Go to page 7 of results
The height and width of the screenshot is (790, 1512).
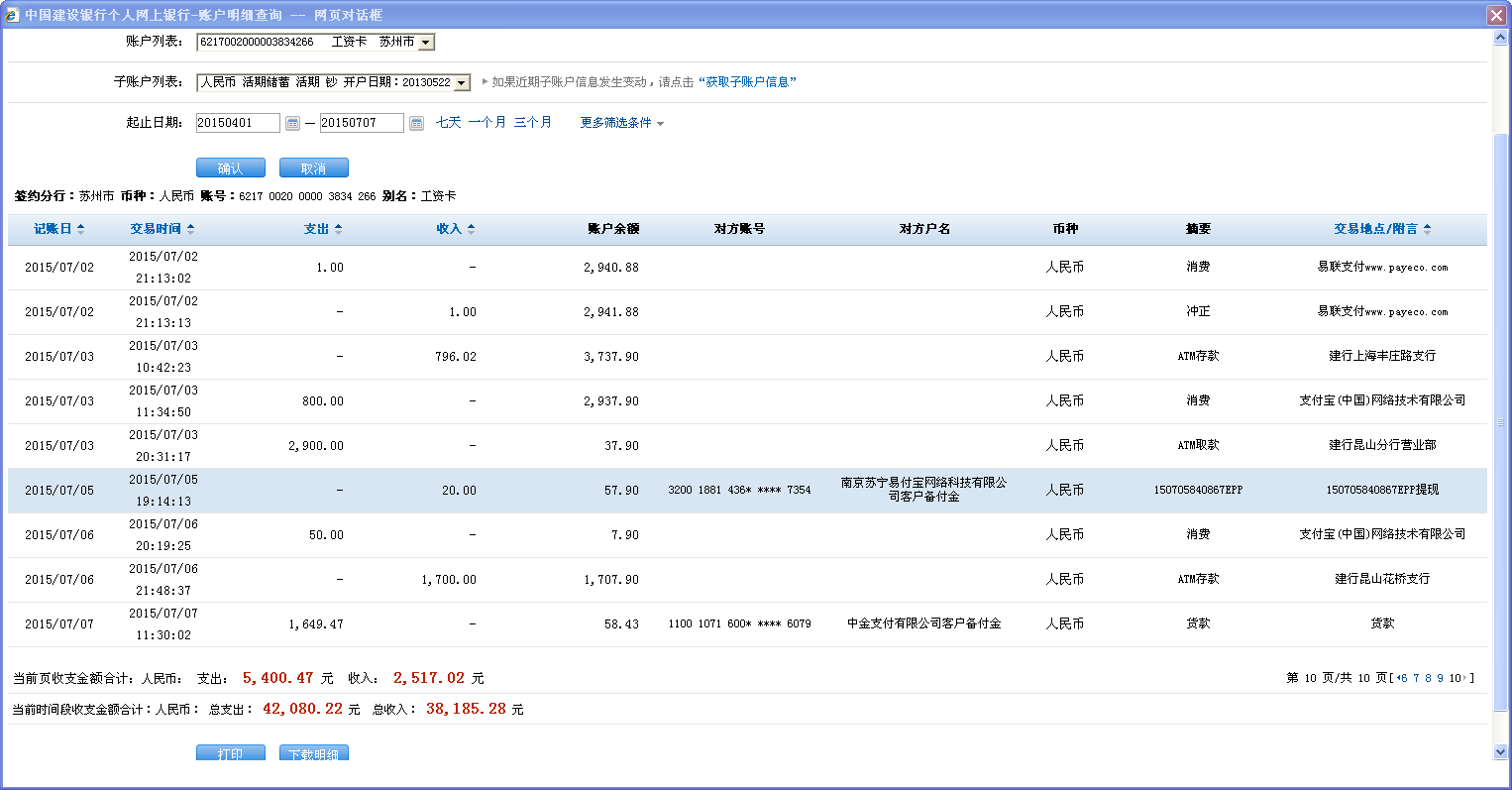click(1417, 678)
